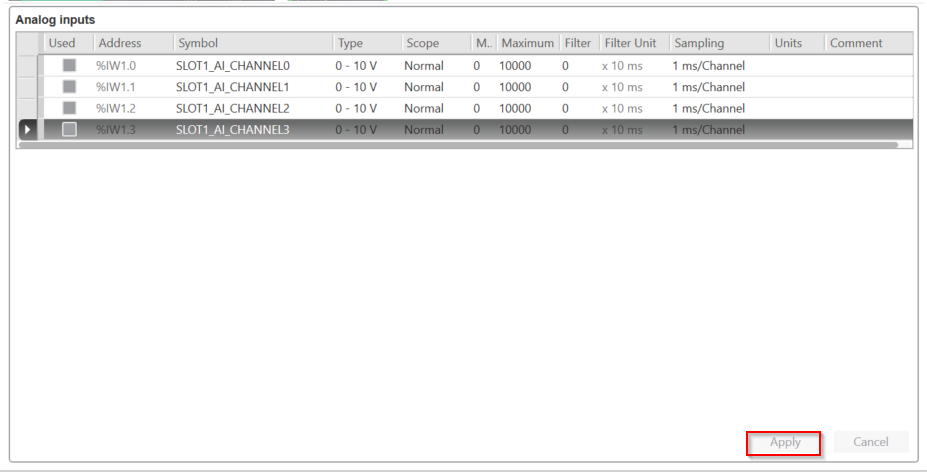Tick the Used checkbox for %IW1.2
Image resolution: width=927 pixels, height=472 pixels.
point(69,108)
